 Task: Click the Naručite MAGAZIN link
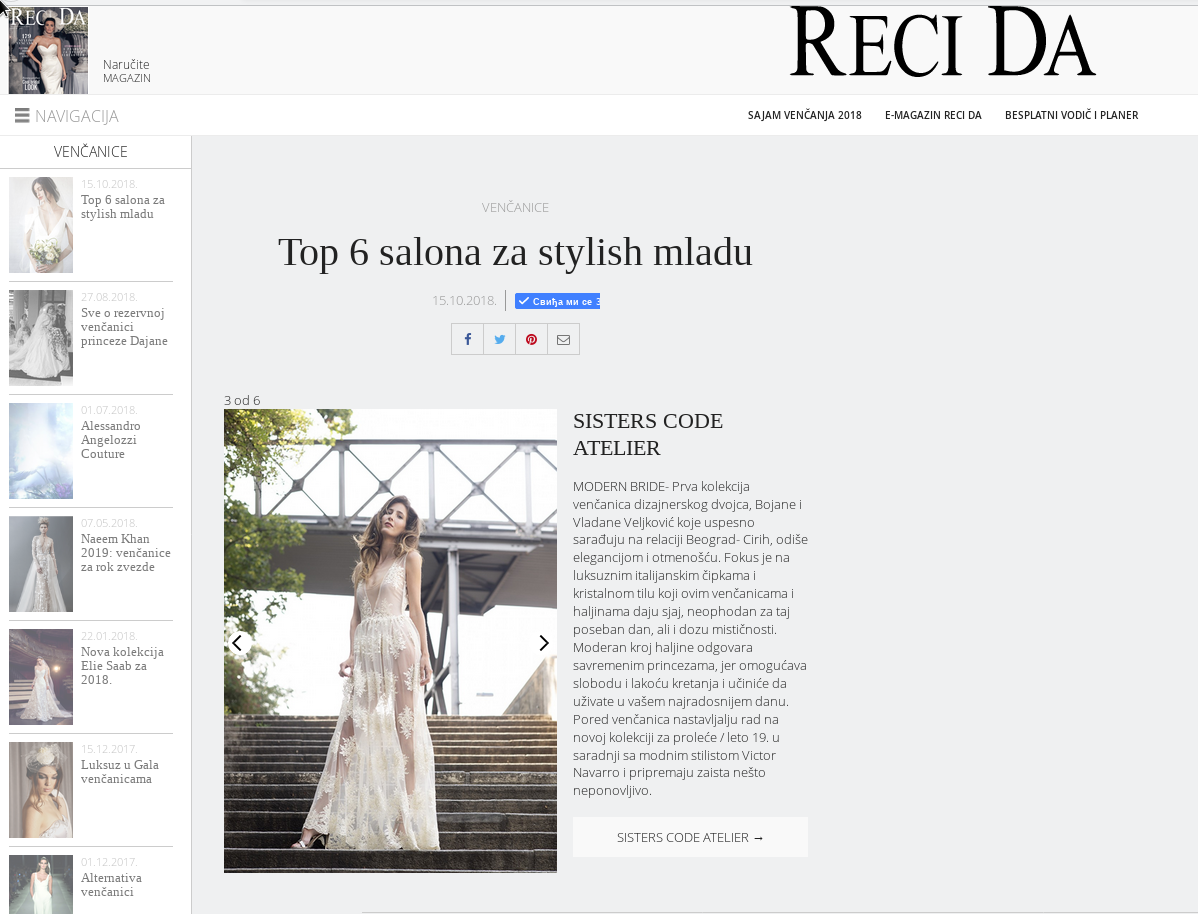(x=127, y=71)
